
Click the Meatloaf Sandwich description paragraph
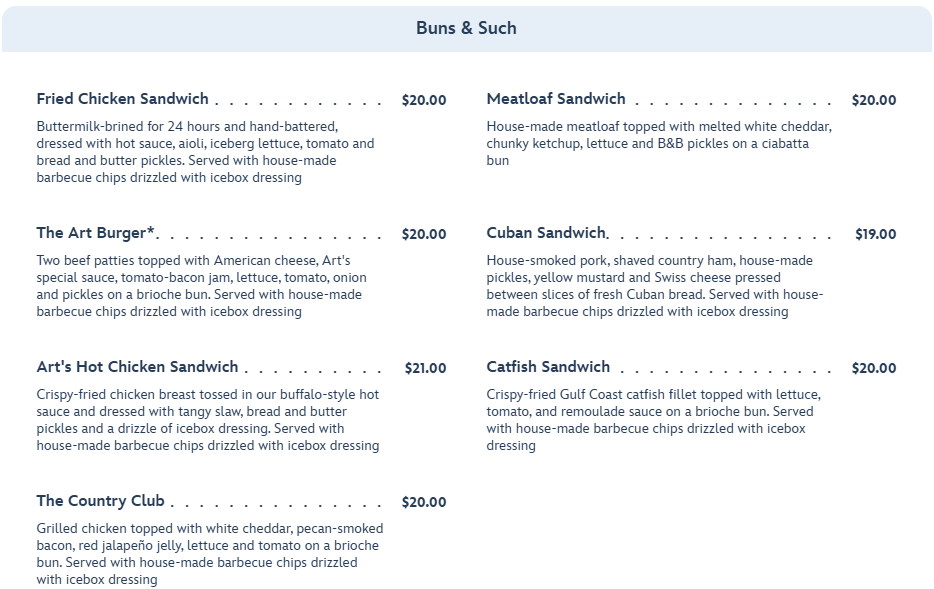pos(658,143)
